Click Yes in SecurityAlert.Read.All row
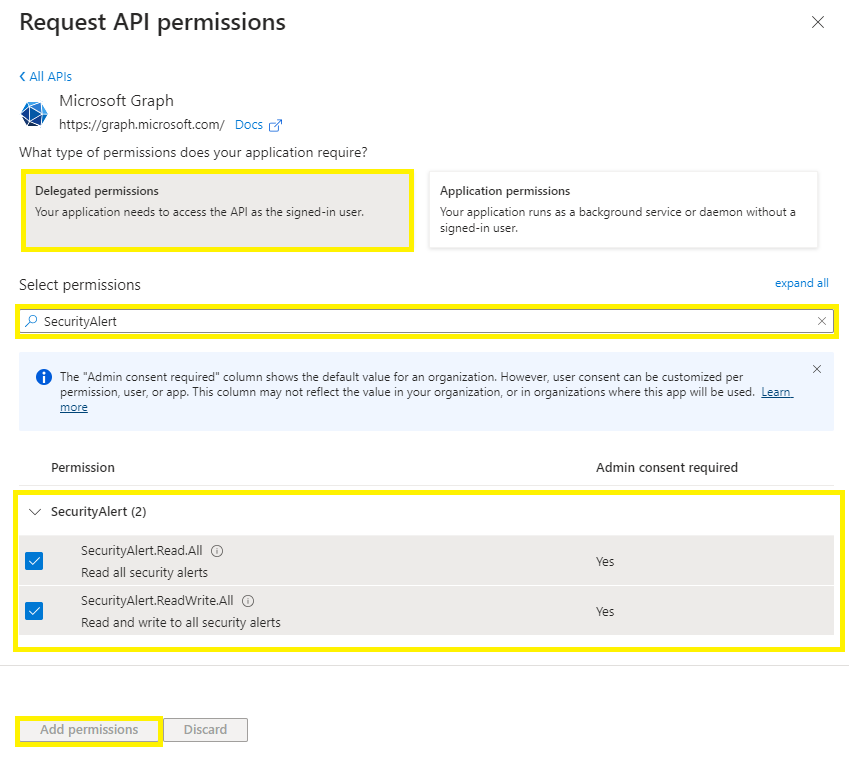This screenshot has width=849, height=760. pyautogui.click(x=605, y=561)
